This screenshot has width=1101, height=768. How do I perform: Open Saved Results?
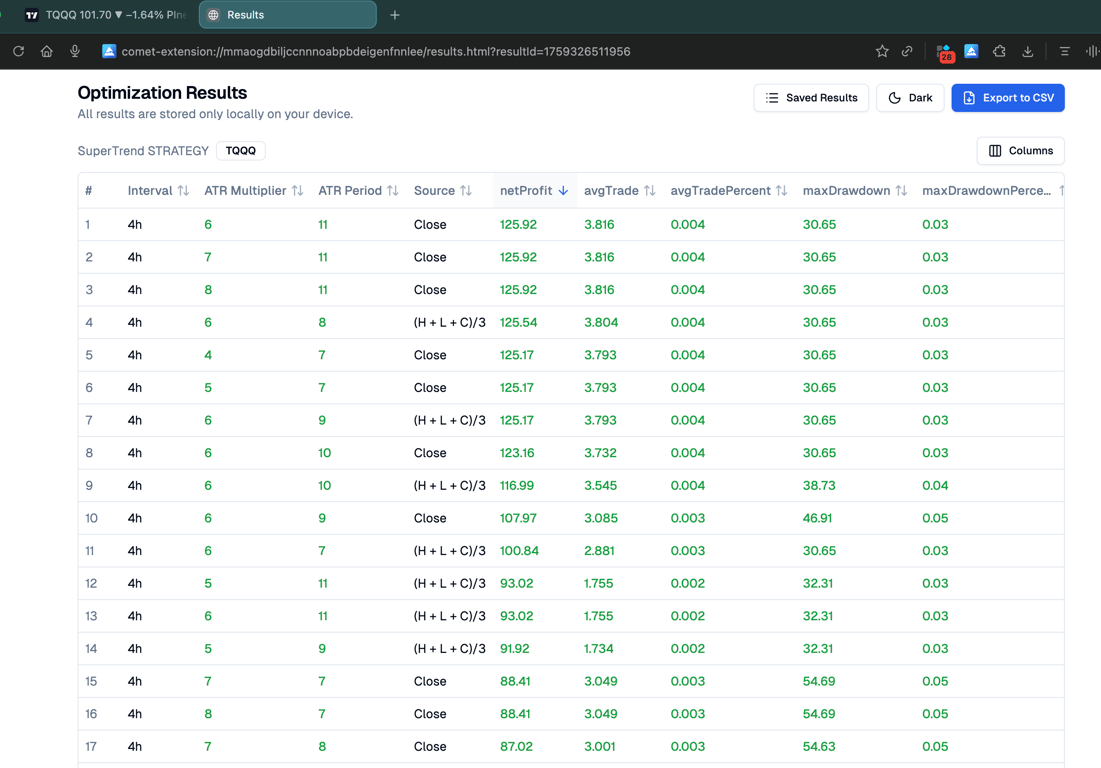point(811,98)
